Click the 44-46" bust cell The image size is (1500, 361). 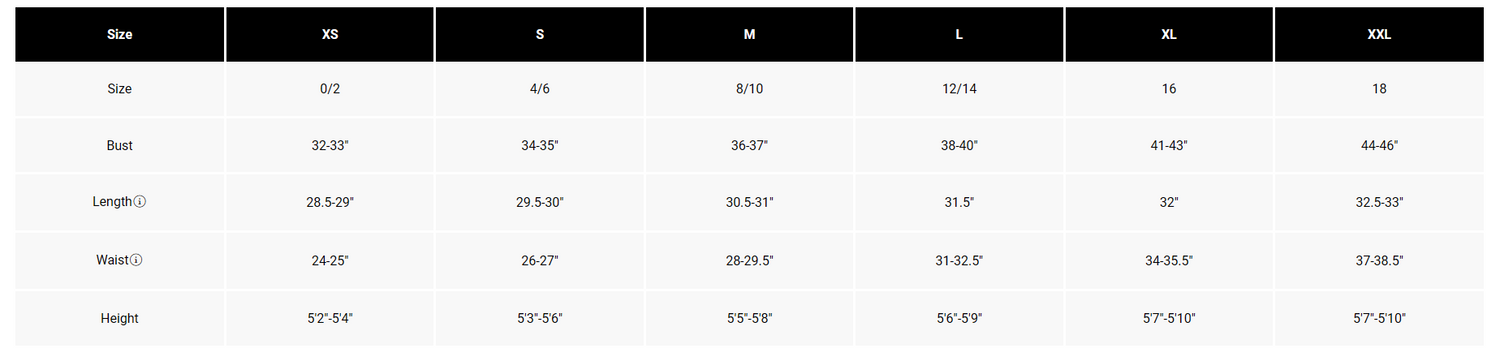[1379, 145]
